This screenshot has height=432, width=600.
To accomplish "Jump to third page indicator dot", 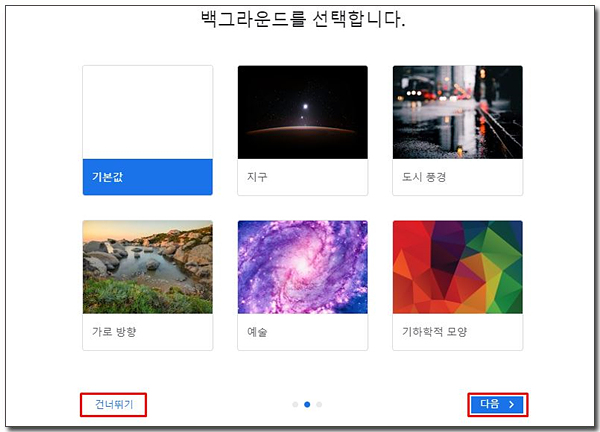I will [319, 404].
